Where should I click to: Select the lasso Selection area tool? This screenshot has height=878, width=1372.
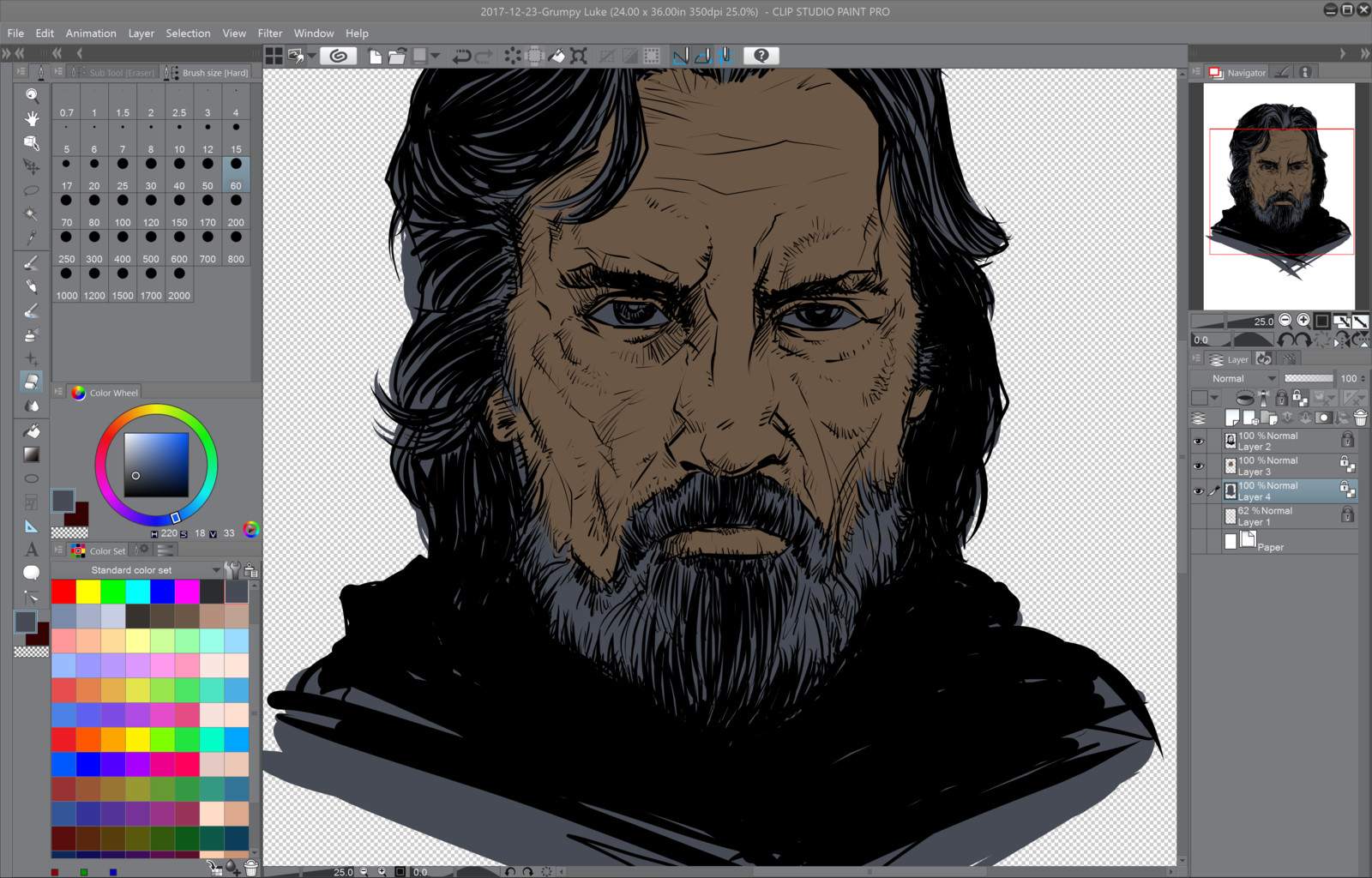click(32, 190)
